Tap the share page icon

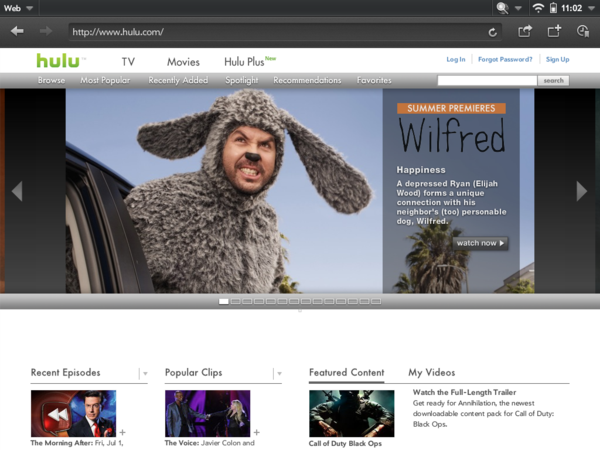coord(525,31)
